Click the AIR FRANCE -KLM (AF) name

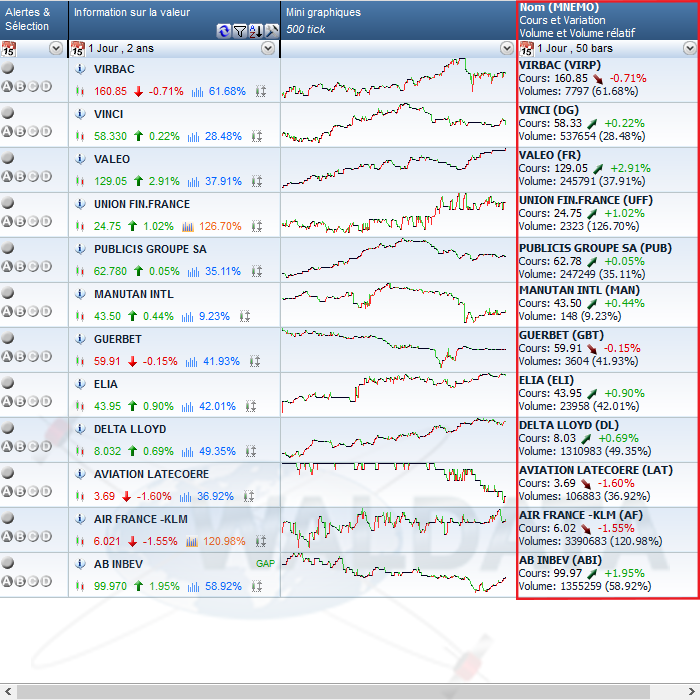click(580, 515)
